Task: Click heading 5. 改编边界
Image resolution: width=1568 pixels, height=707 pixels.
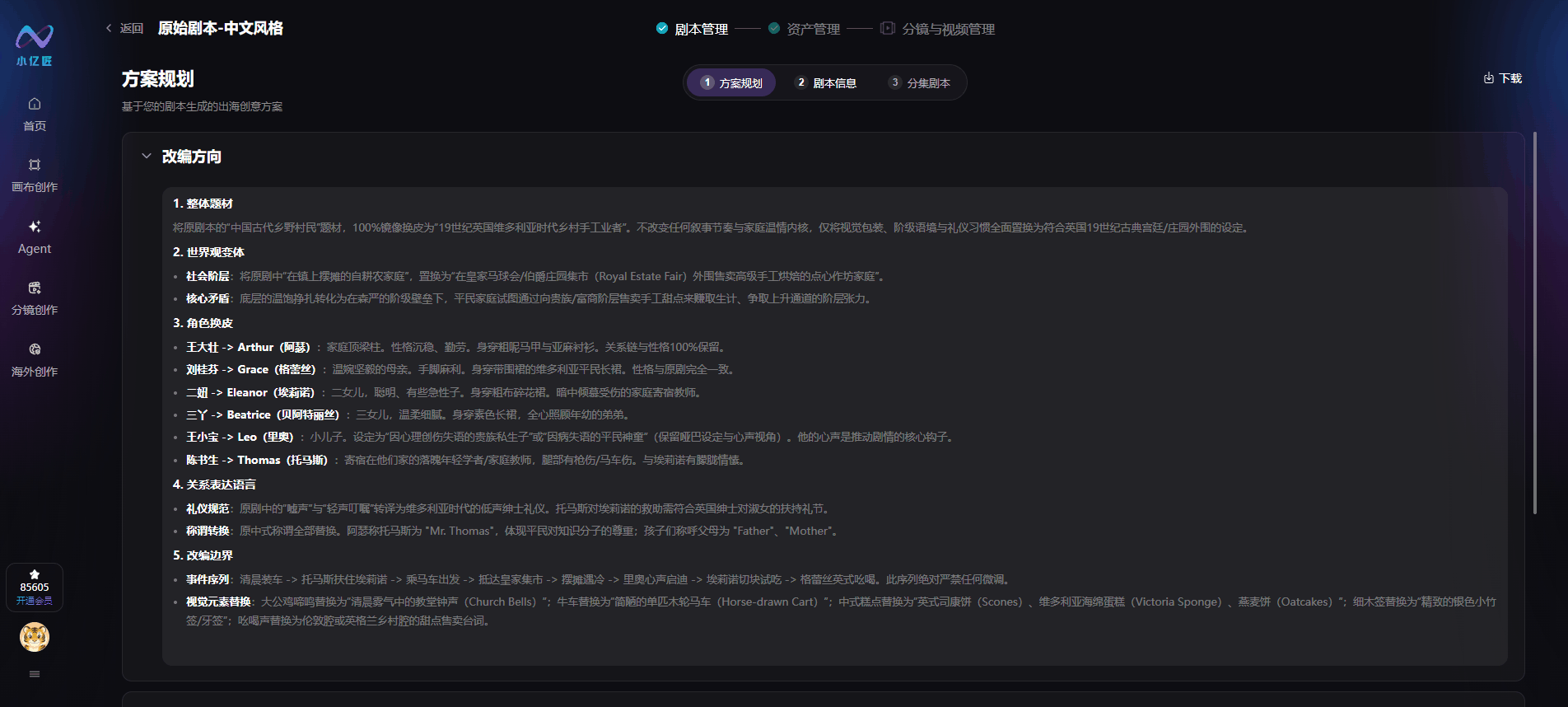Action: [x=203, y=555]
